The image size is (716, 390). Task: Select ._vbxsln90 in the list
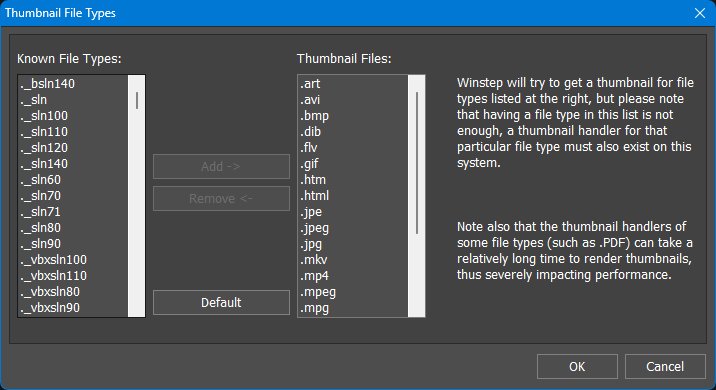73,307
